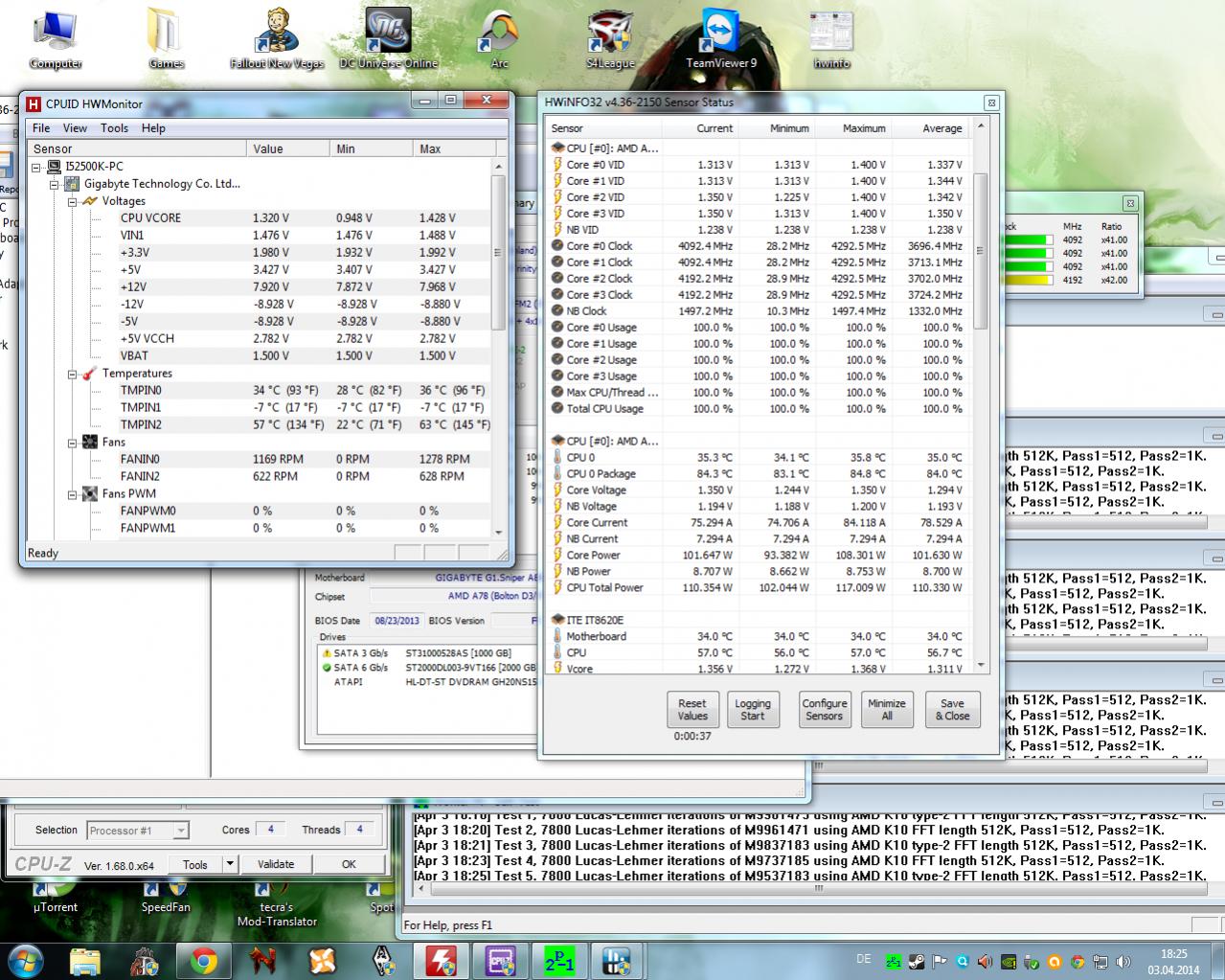Switch to HWMonitor red lightning taskbar button
Image resolution: width=1225 pixels, height=980 pixels.
pyautogui.click(x=442, y=960)
